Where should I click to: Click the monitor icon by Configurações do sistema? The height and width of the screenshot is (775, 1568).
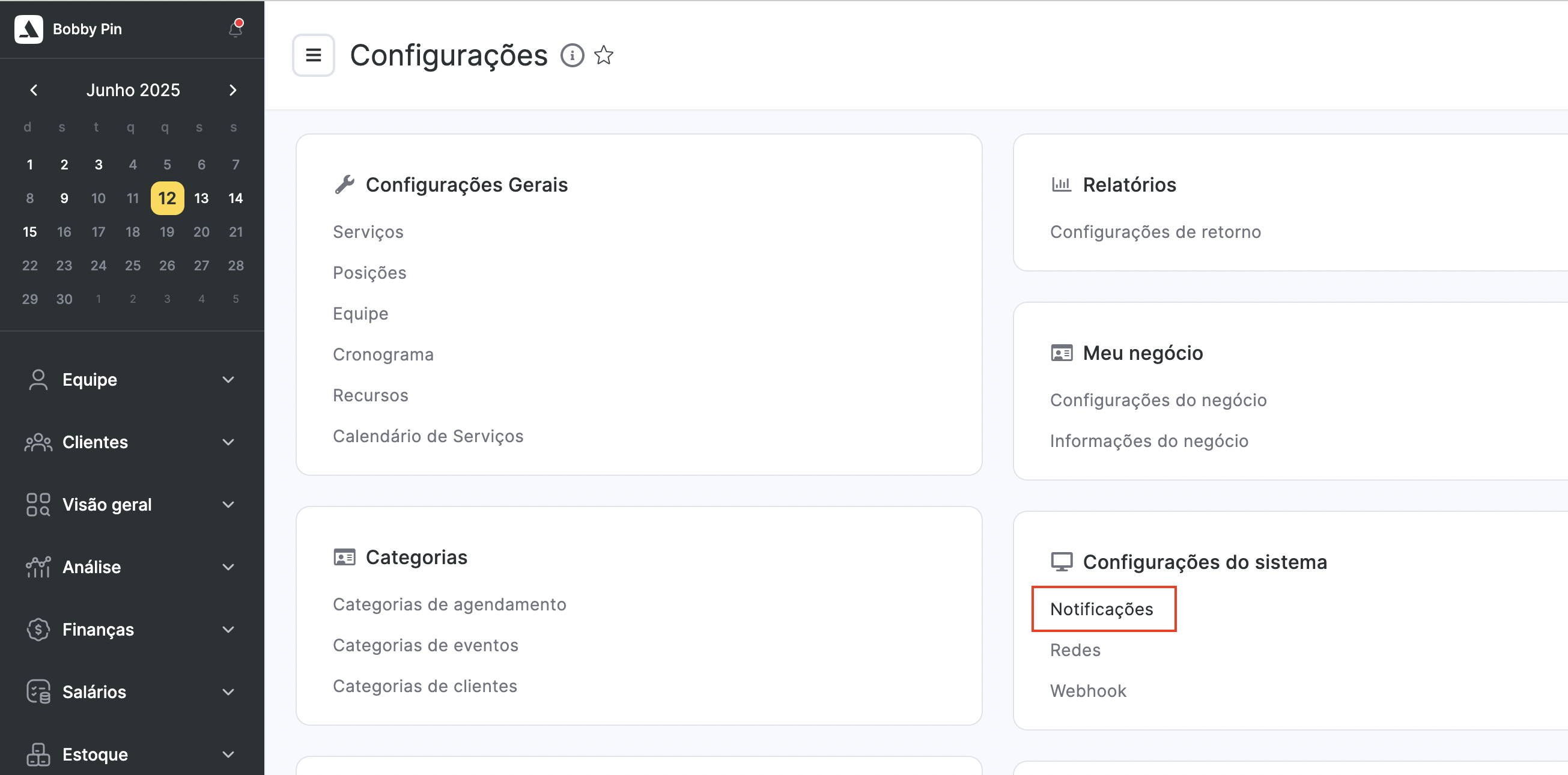pyautogui.click(x=1062, y=561)
